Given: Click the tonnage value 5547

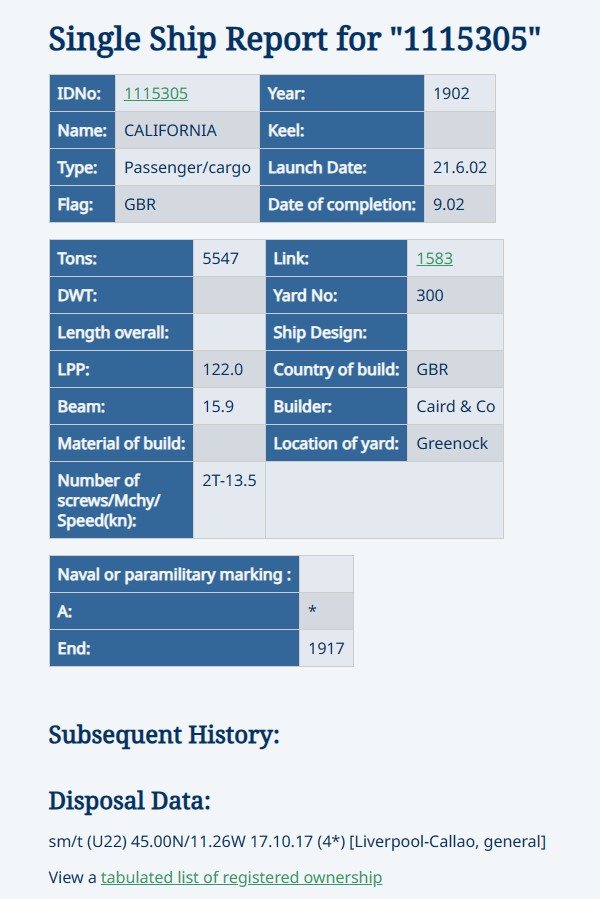Looking at the screenshot, I should click(221, 258).
